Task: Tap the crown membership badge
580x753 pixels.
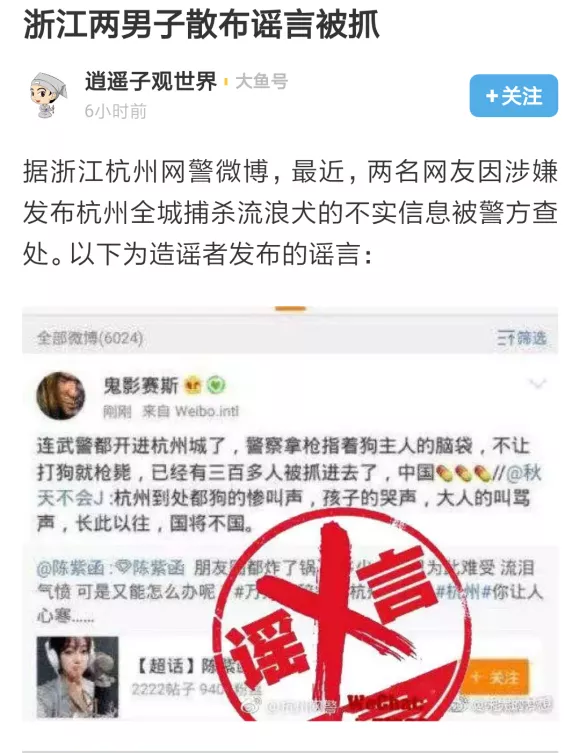Action: pyautogui.click(x=192, y=385)
